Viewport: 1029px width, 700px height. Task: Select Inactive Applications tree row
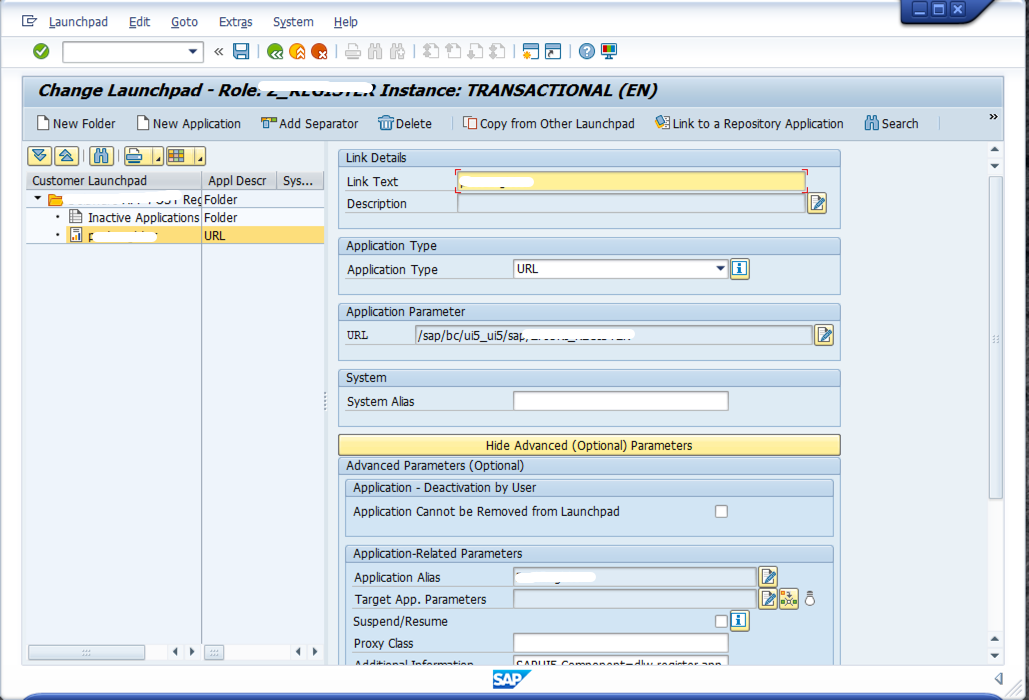pos(175,217)
